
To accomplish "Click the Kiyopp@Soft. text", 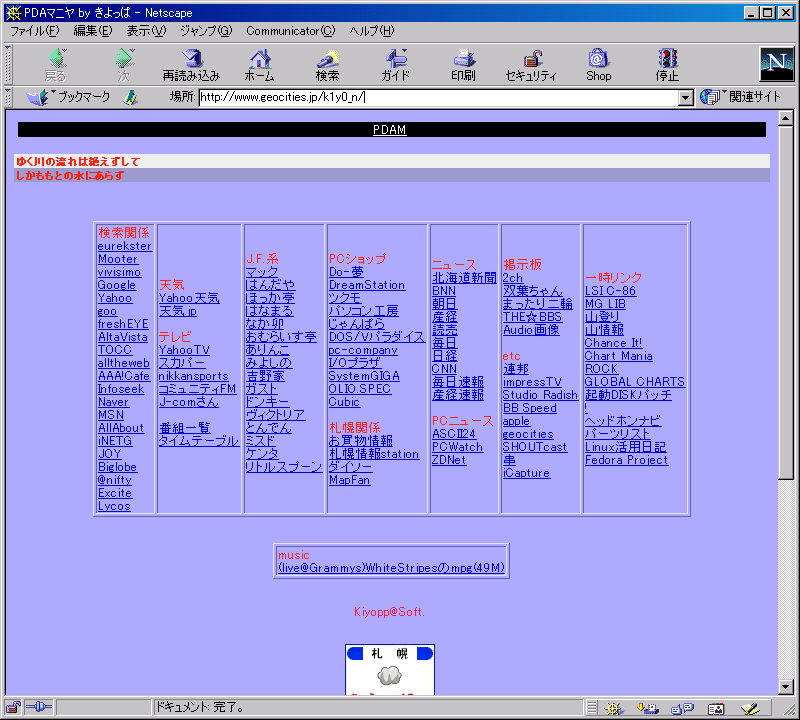I will pos(389,612).
